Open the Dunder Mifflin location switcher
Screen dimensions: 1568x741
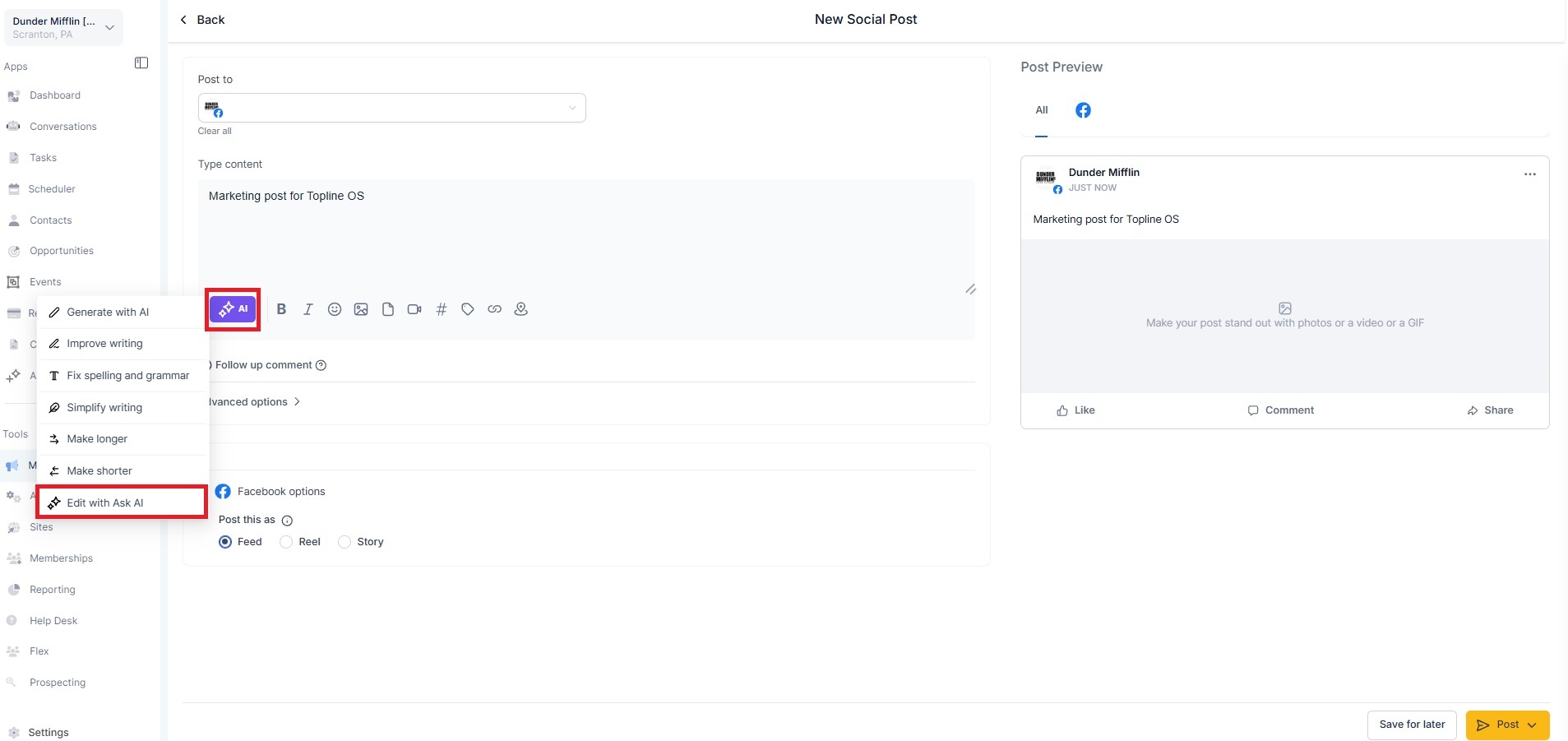tap(63, 27)
